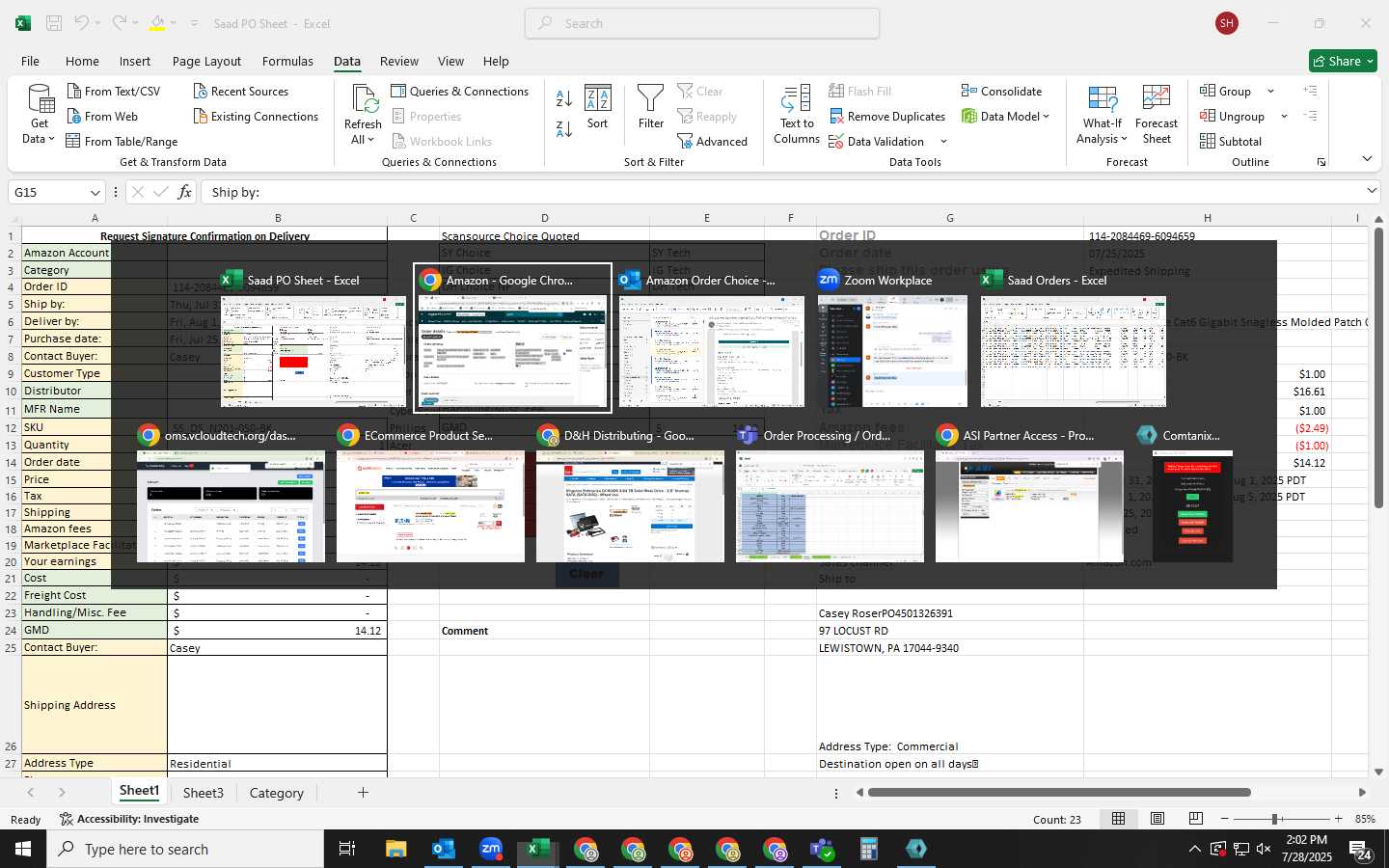Open What-If Analysis menu
The image size is (1389, 868).
click(x=1102, y=114)
